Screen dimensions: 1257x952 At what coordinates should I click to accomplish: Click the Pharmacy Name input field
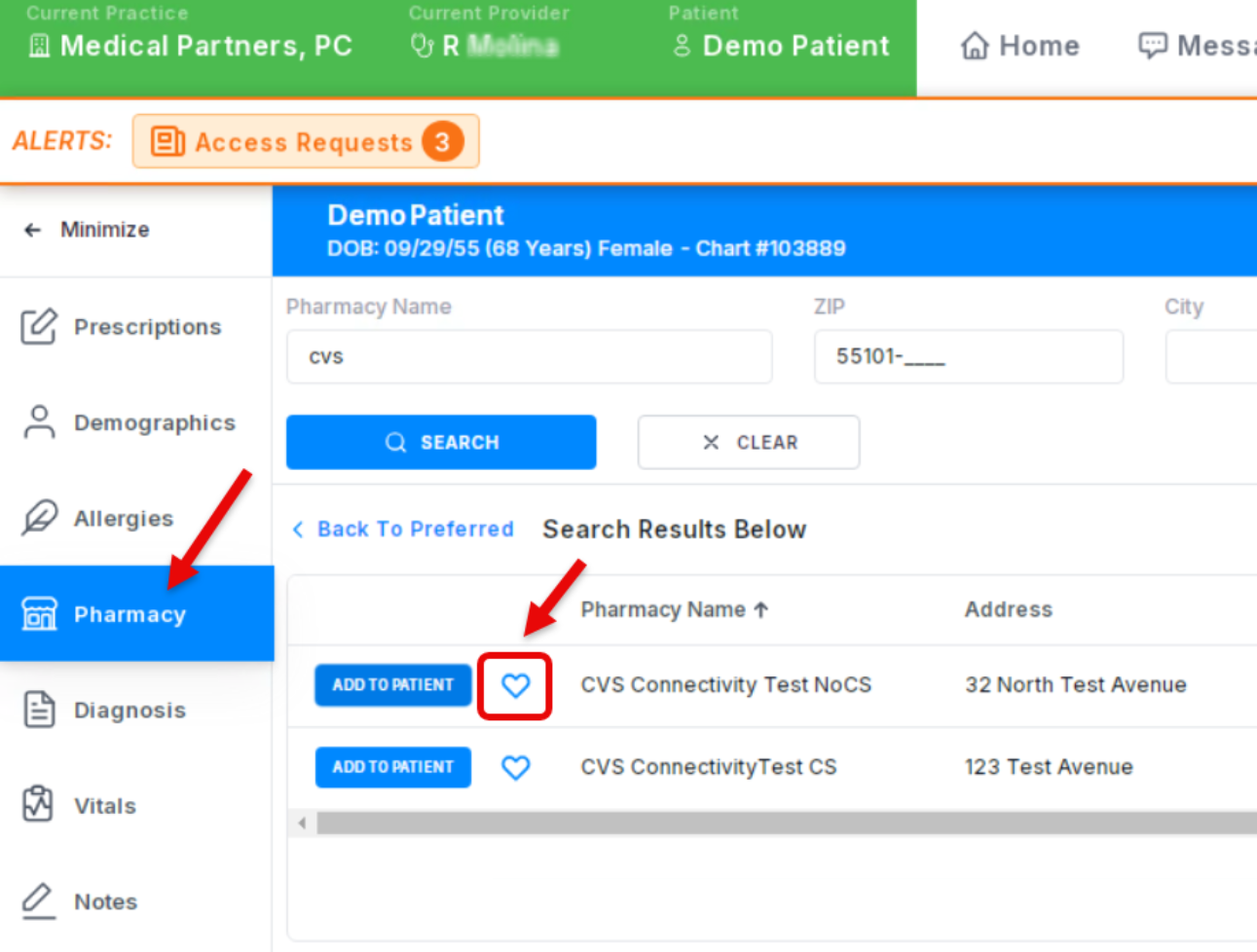point(529,356)
